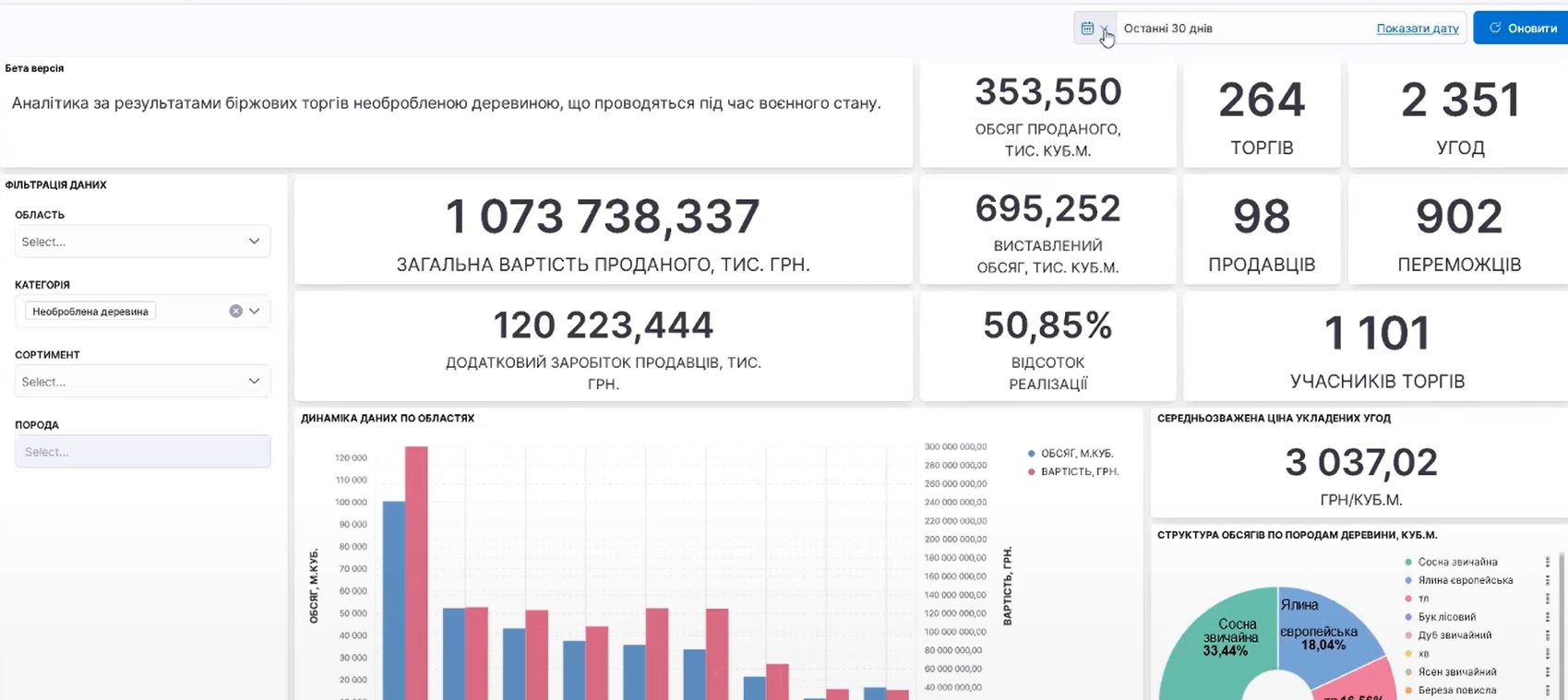This screenshot has width=1568, height=700.
Task: Click the 3 037,02 average price value
Action: [x=1361, y=462]
